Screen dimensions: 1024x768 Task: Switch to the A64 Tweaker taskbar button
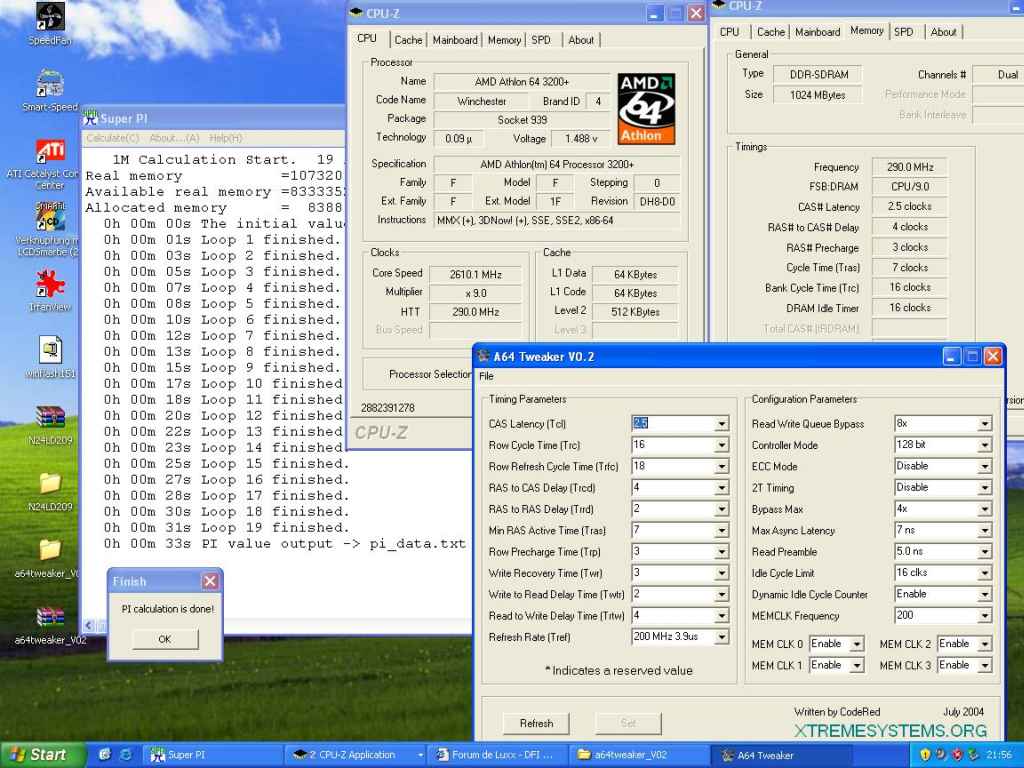point(780,755)
